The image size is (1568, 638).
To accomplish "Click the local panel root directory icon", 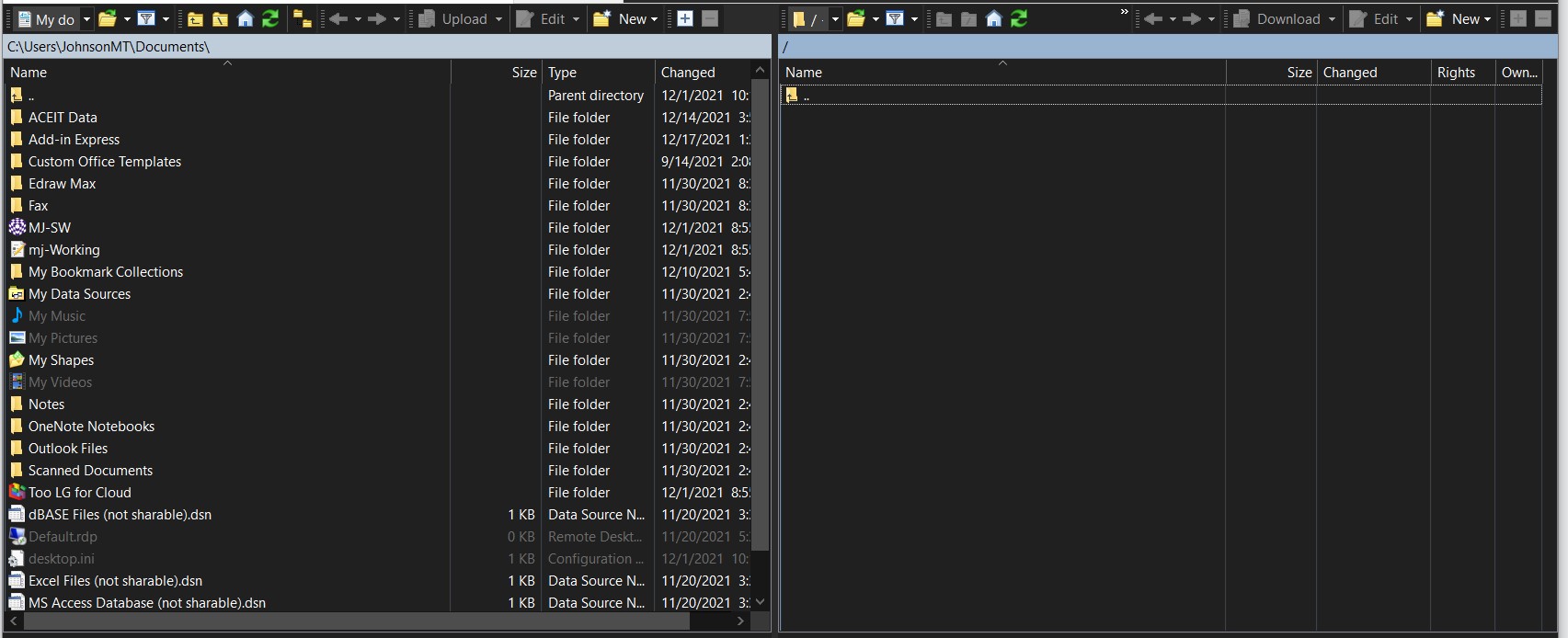I will point(220,18).
